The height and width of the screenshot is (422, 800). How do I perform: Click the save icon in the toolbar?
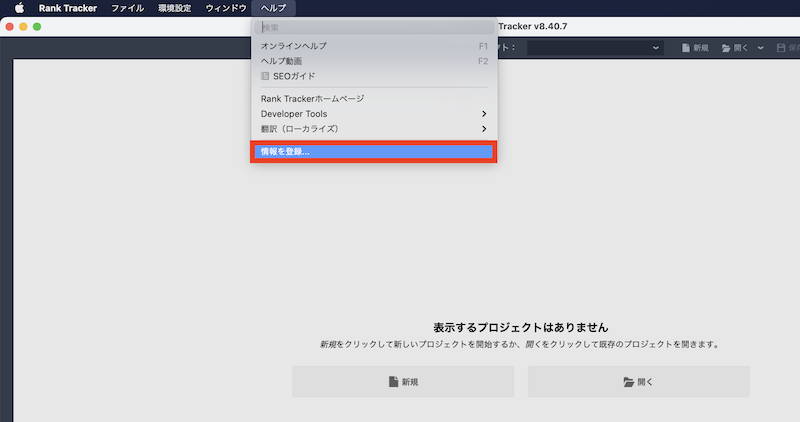(x=781, y=48)
